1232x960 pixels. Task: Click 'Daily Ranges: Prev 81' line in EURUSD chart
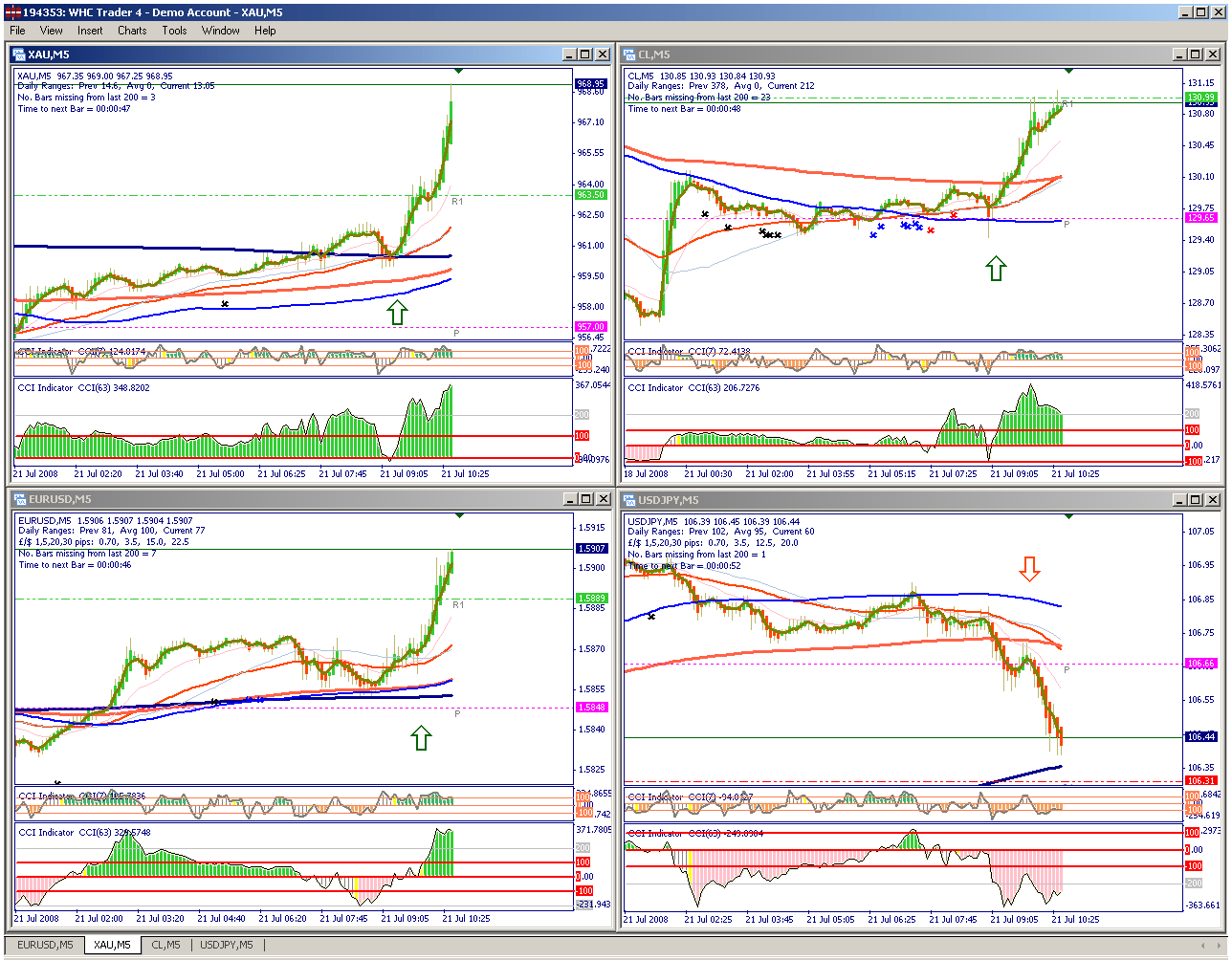tap(110, 532)
